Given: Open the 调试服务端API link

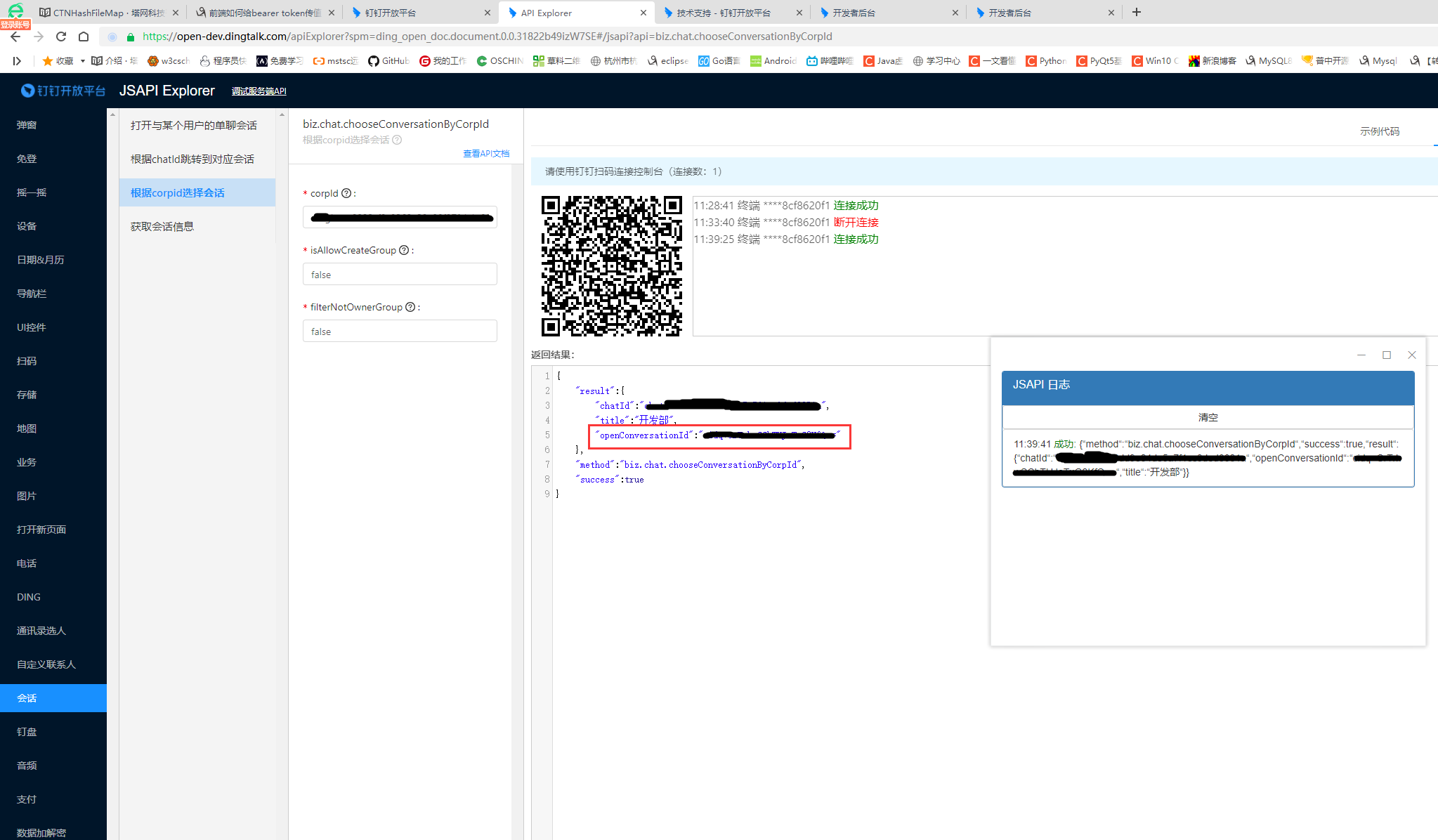Looking at the screenshot, I should click(x=259, y=91).
